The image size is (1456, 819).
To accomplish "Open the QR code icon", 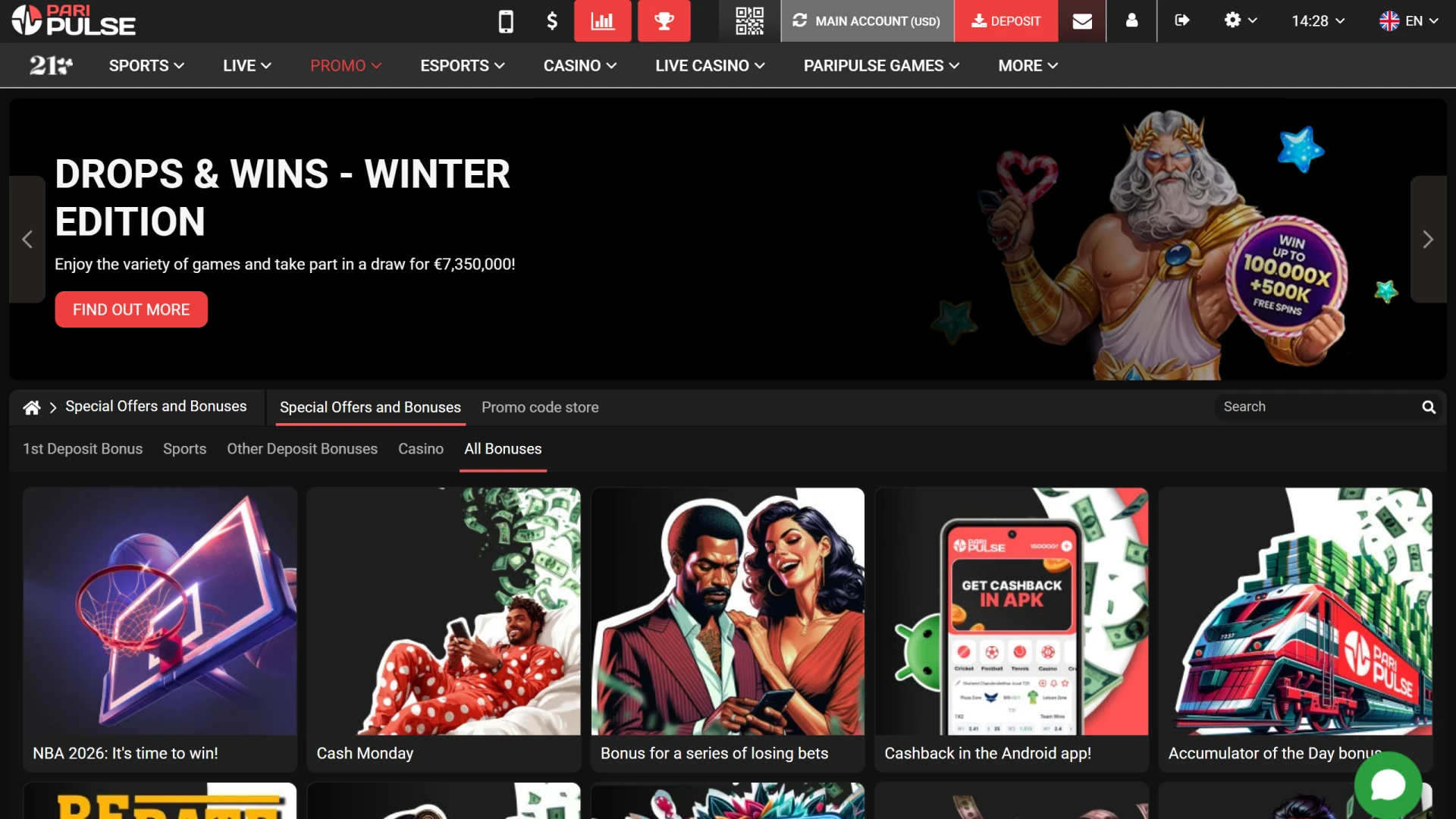I will 749,21.
